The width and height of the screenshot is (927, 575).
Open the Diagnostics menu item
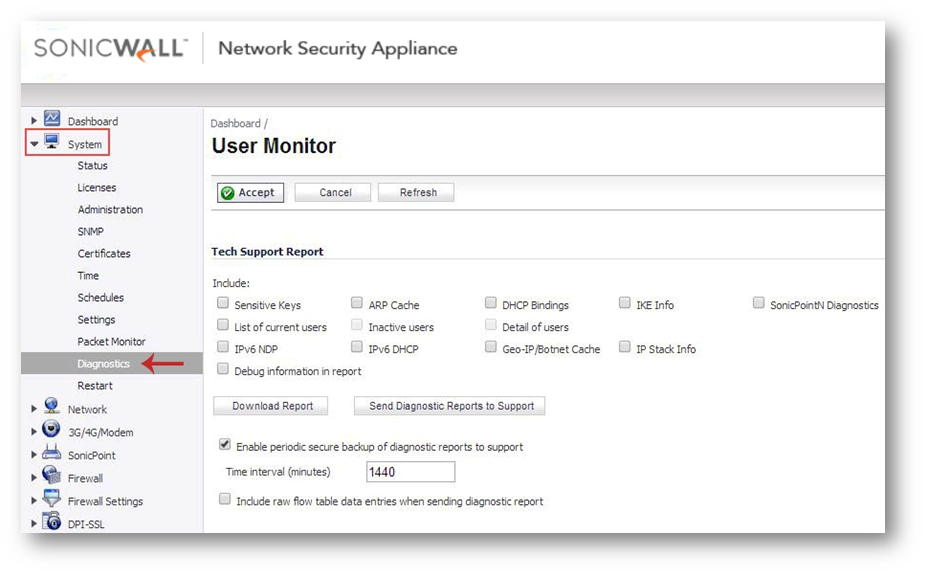coord(104,364)
